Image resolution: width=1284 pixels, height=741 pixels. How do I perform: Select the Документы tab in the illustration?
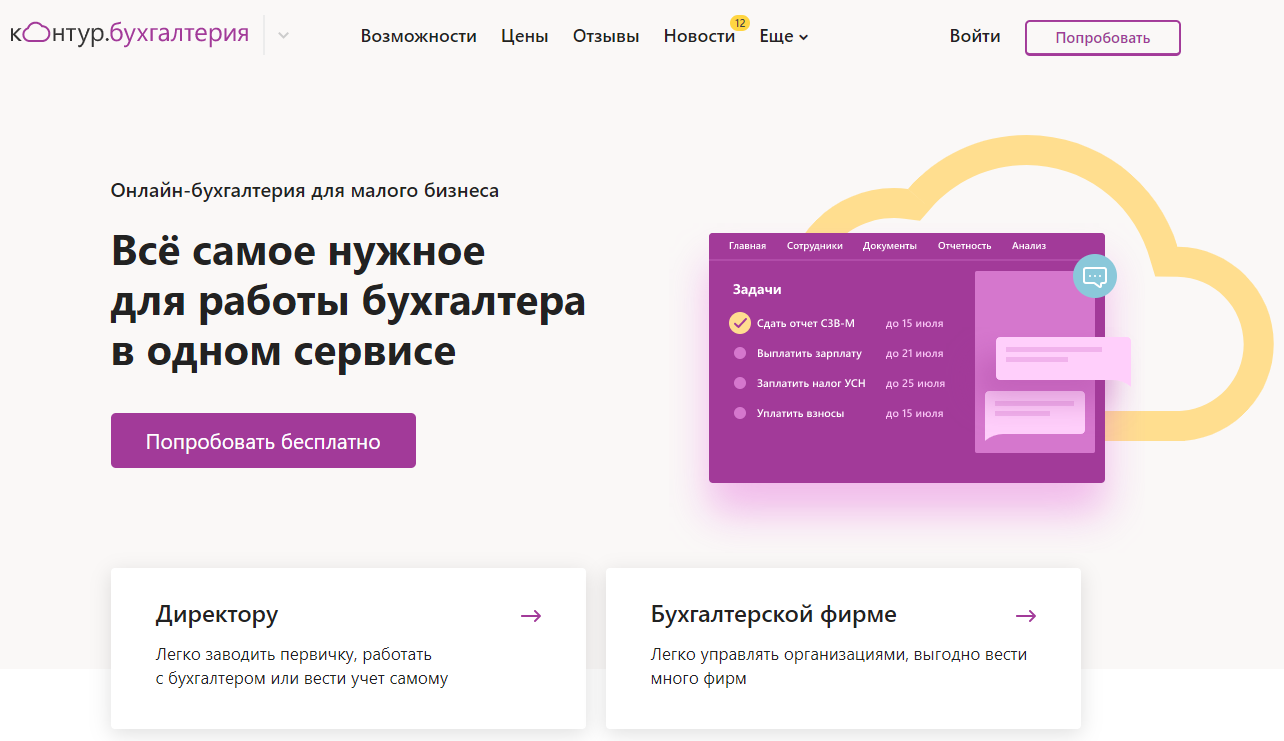tap(890, 246)
